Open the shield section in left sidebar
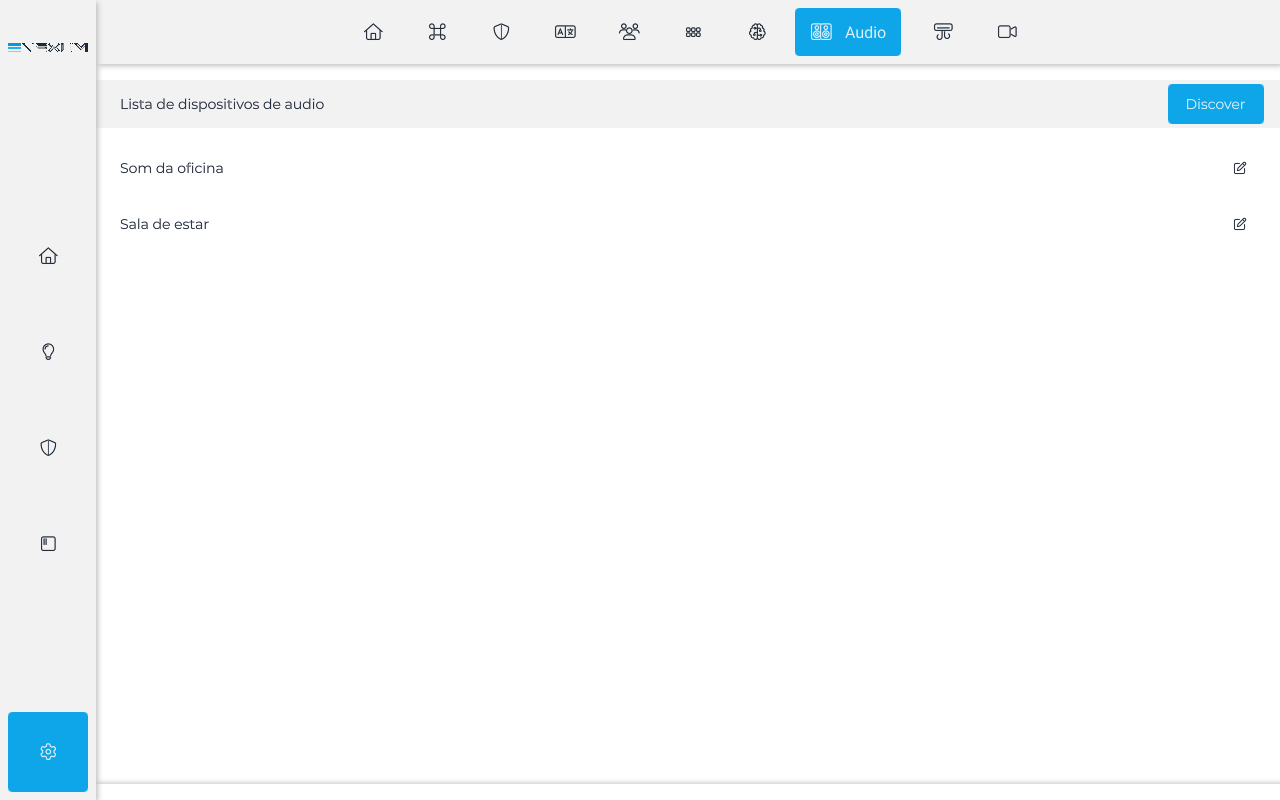This screenshot has height=800, width=1280. pos(48,448)
